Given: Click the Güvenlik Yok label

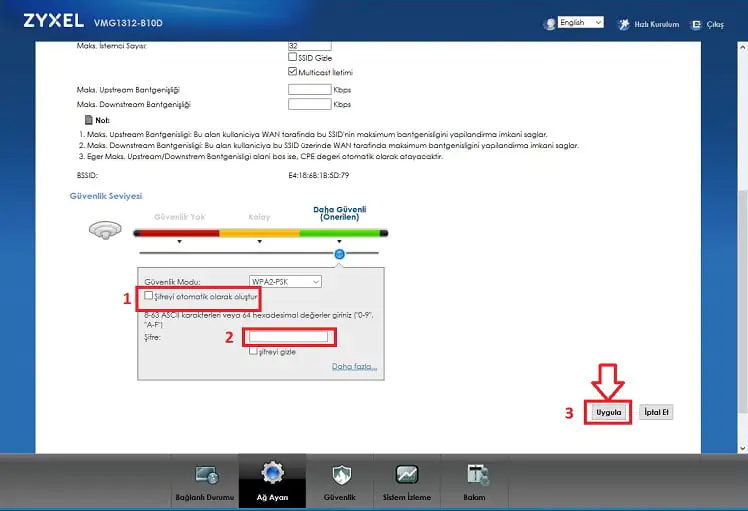Looking at the screenshot, I should (179, 217).
